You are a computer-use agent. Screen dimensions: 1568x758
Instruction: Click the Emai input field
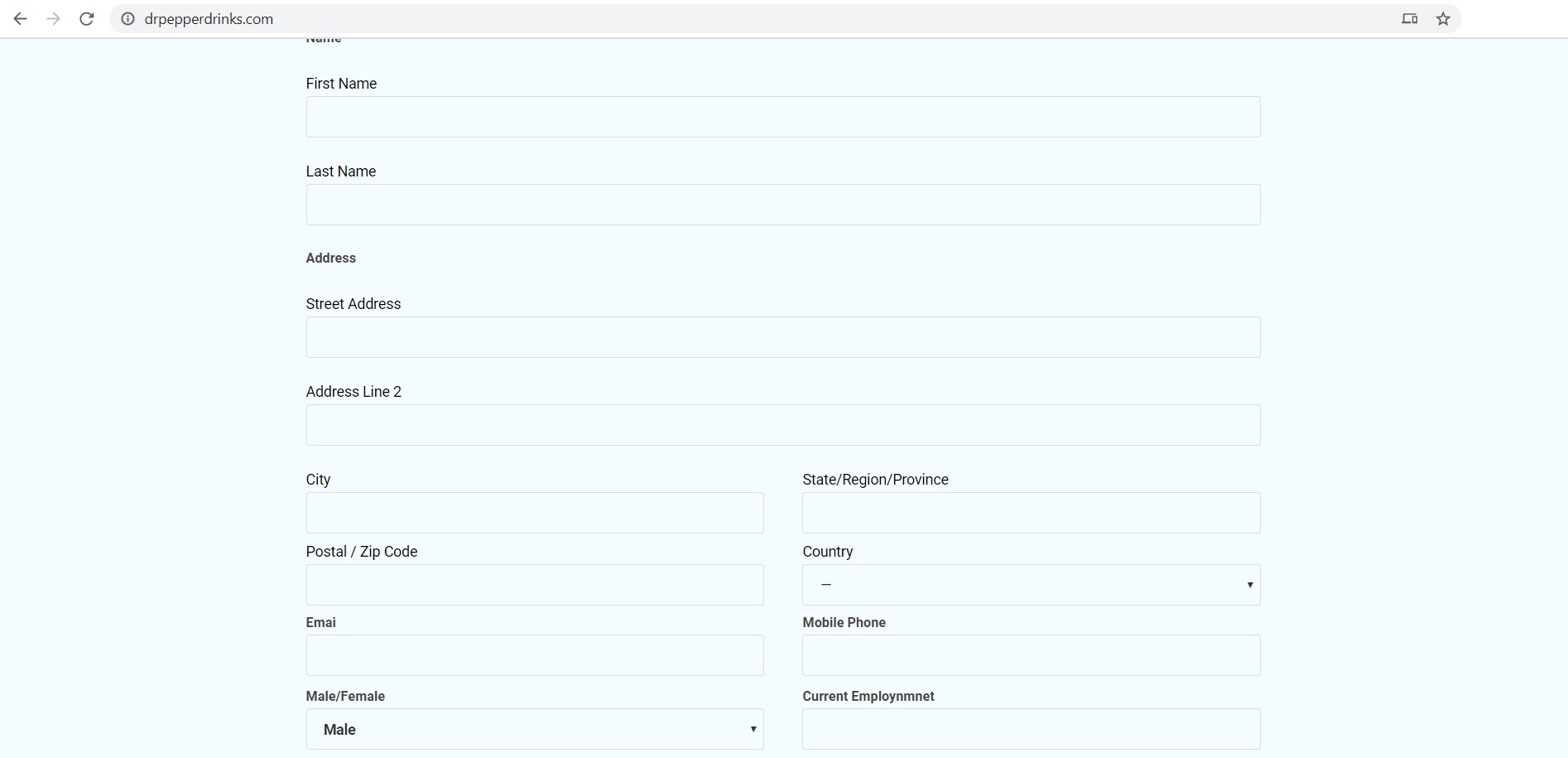535,655
